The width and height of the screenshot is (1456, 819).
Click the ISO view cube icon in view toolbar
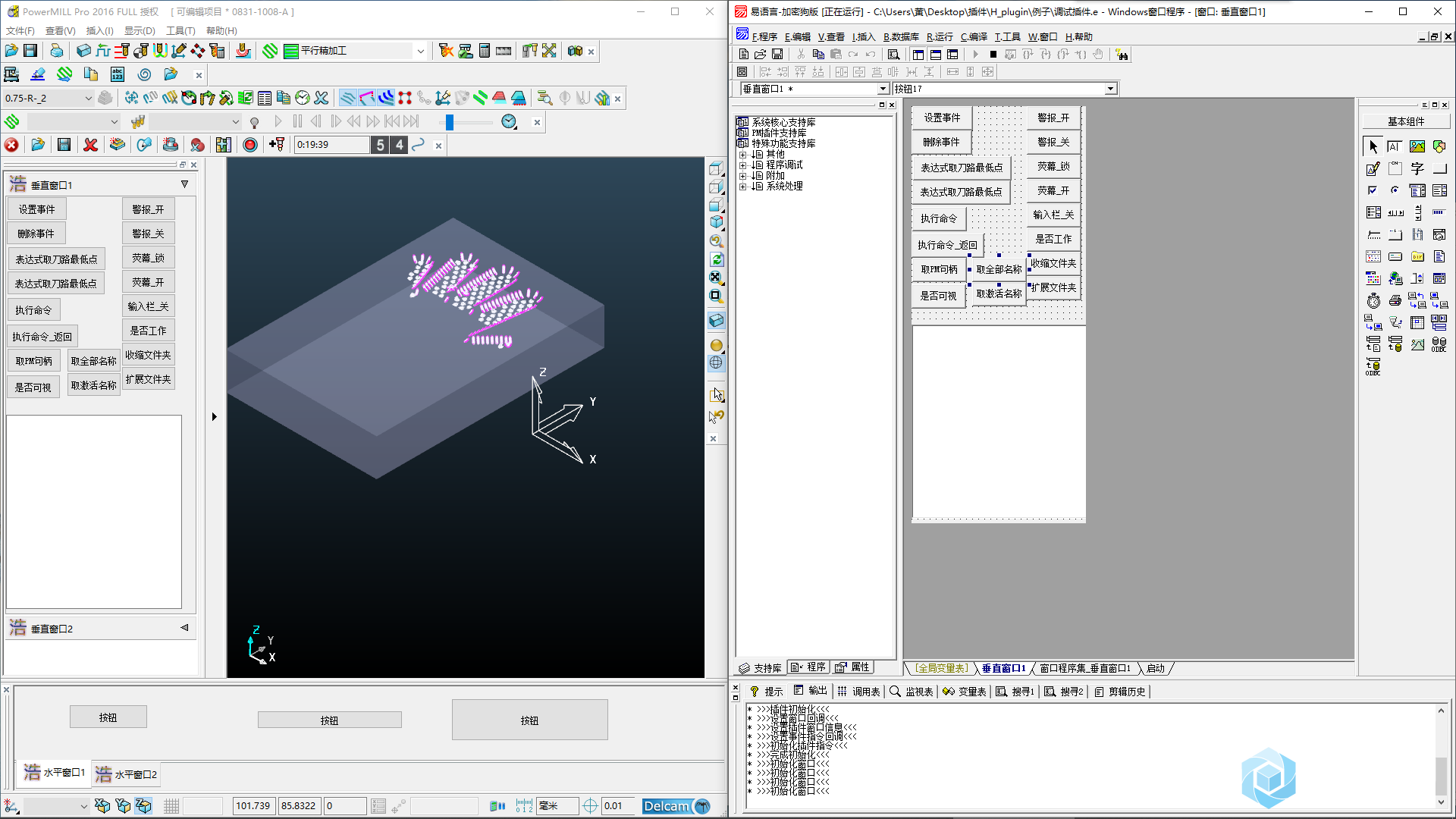point(717,222)
